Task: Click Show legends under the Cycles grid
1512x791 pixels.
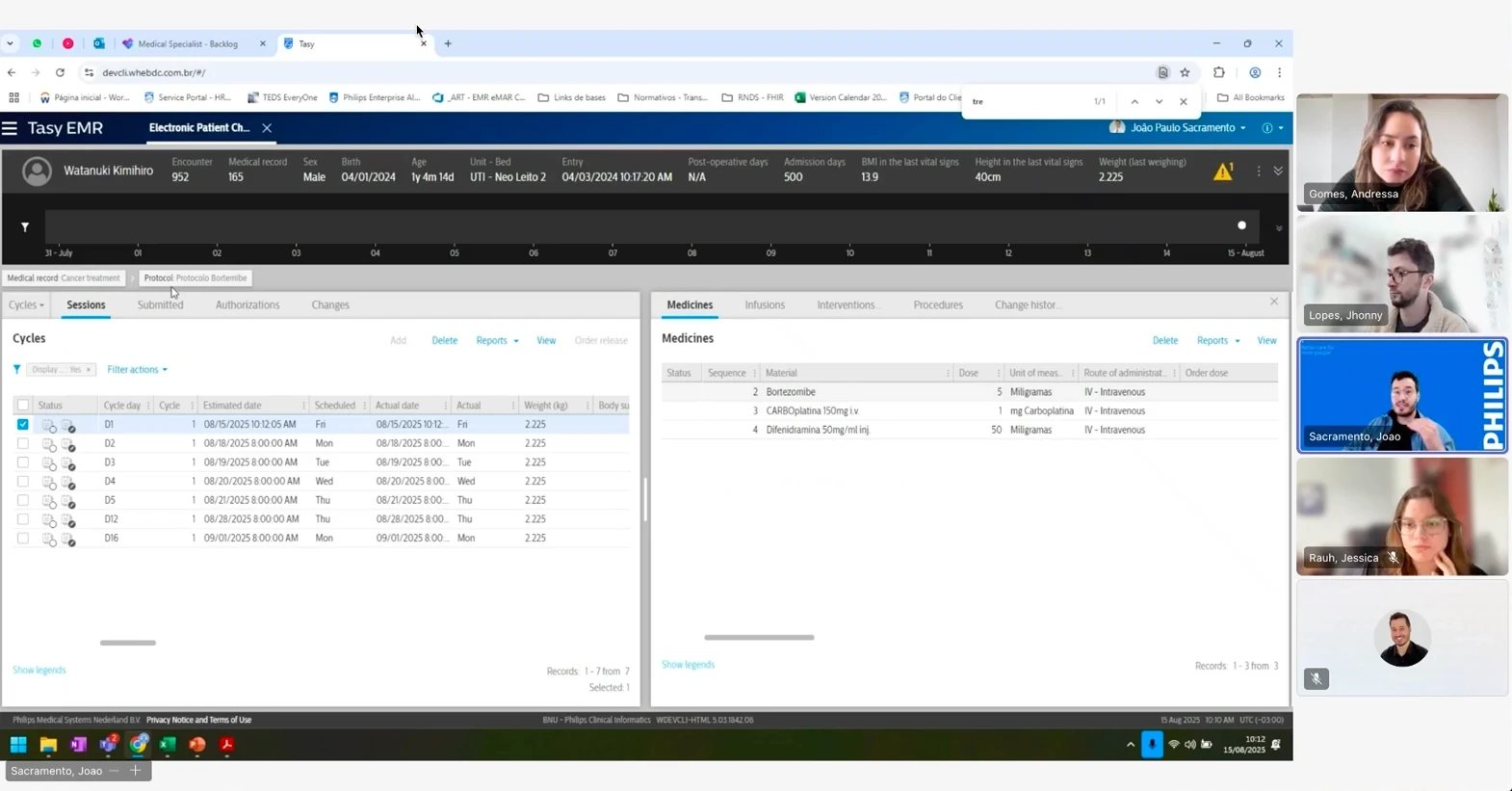Action: click(39, 671)
